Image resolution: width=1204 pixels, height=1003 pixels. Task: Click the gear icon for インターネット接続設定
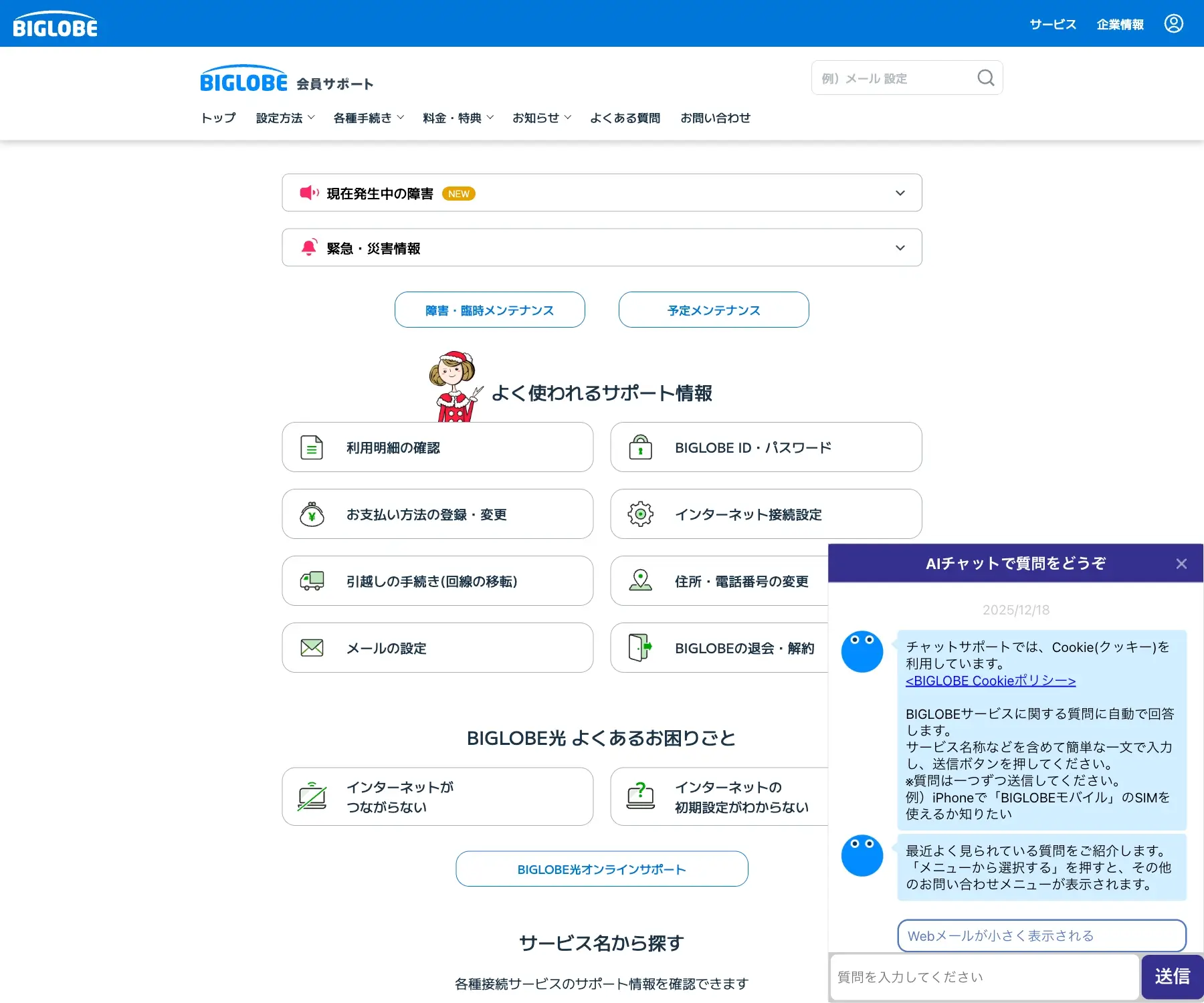641,514
